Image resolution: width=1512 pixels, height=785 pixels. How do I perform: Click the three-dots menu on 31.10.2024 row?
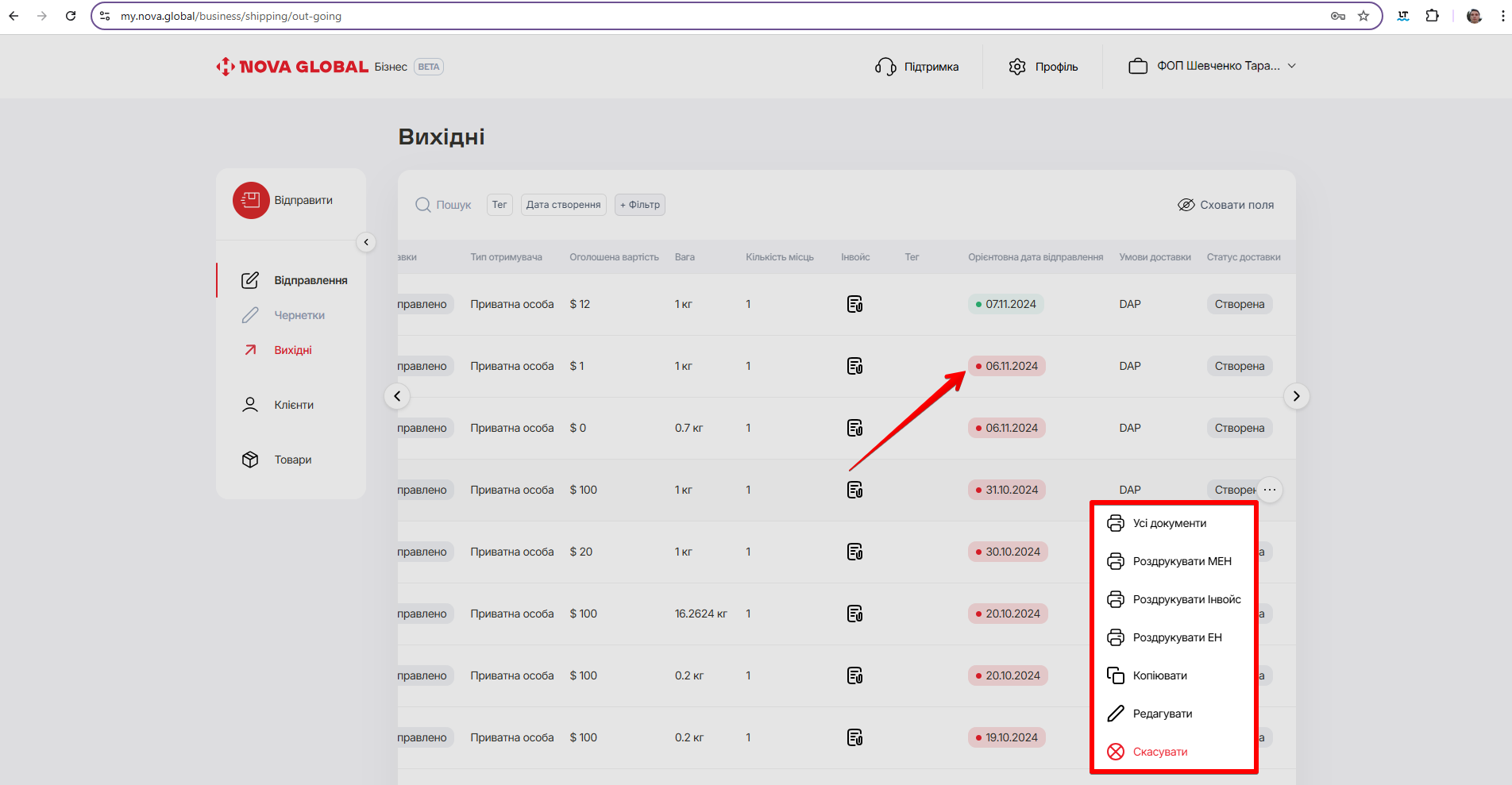click(1270, 490)
